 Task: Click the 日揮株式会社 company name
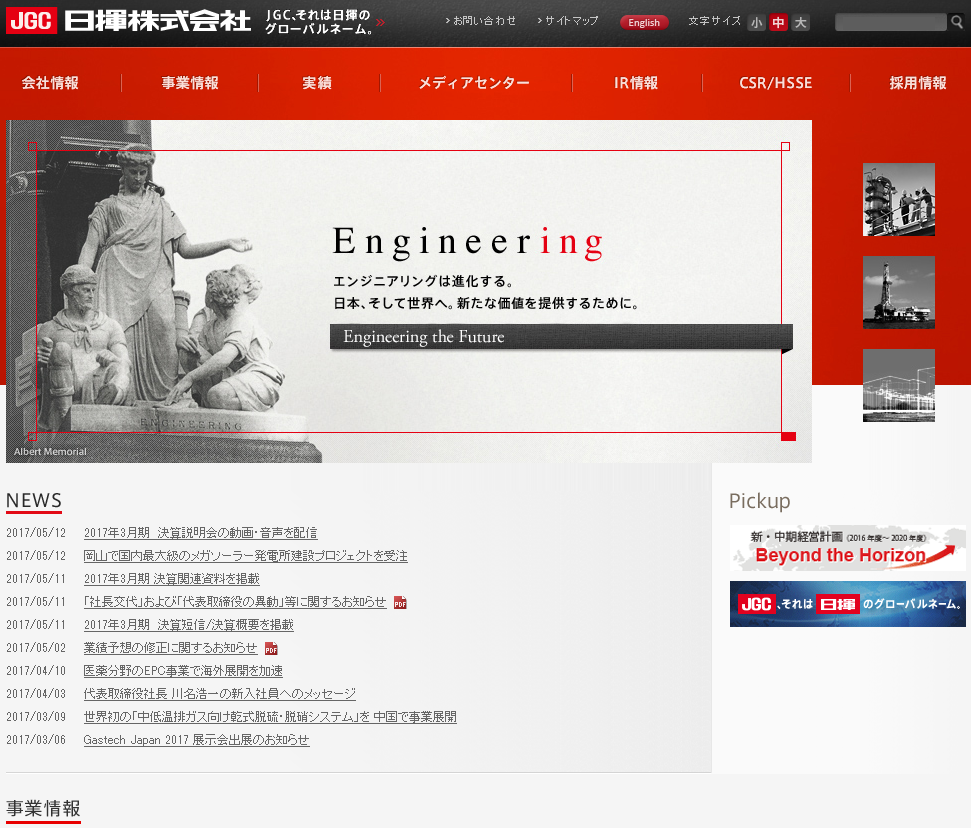coord(157,20)
